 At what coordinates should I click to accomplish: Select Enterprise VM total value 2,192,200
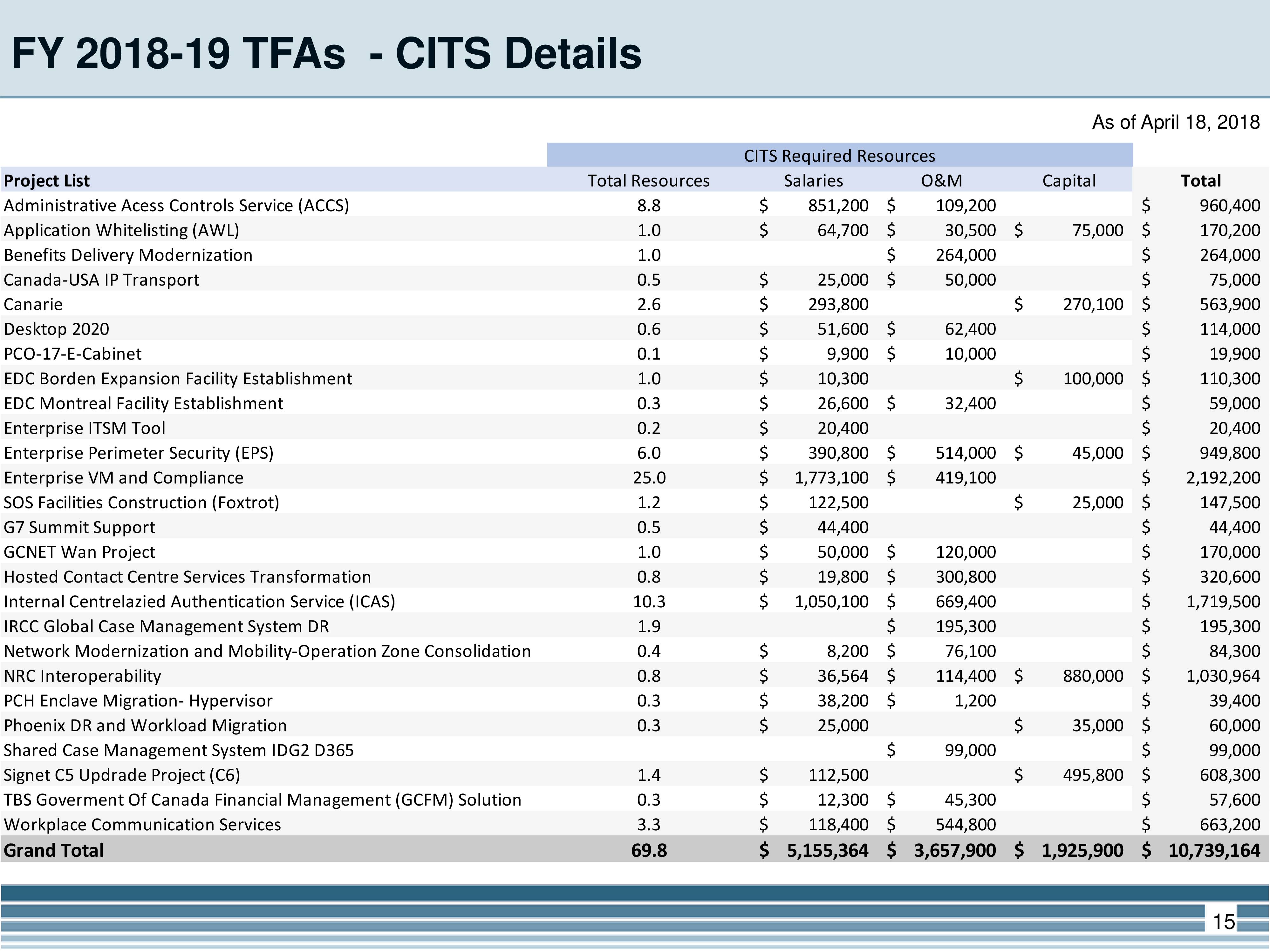click(x=1223, y=477)
